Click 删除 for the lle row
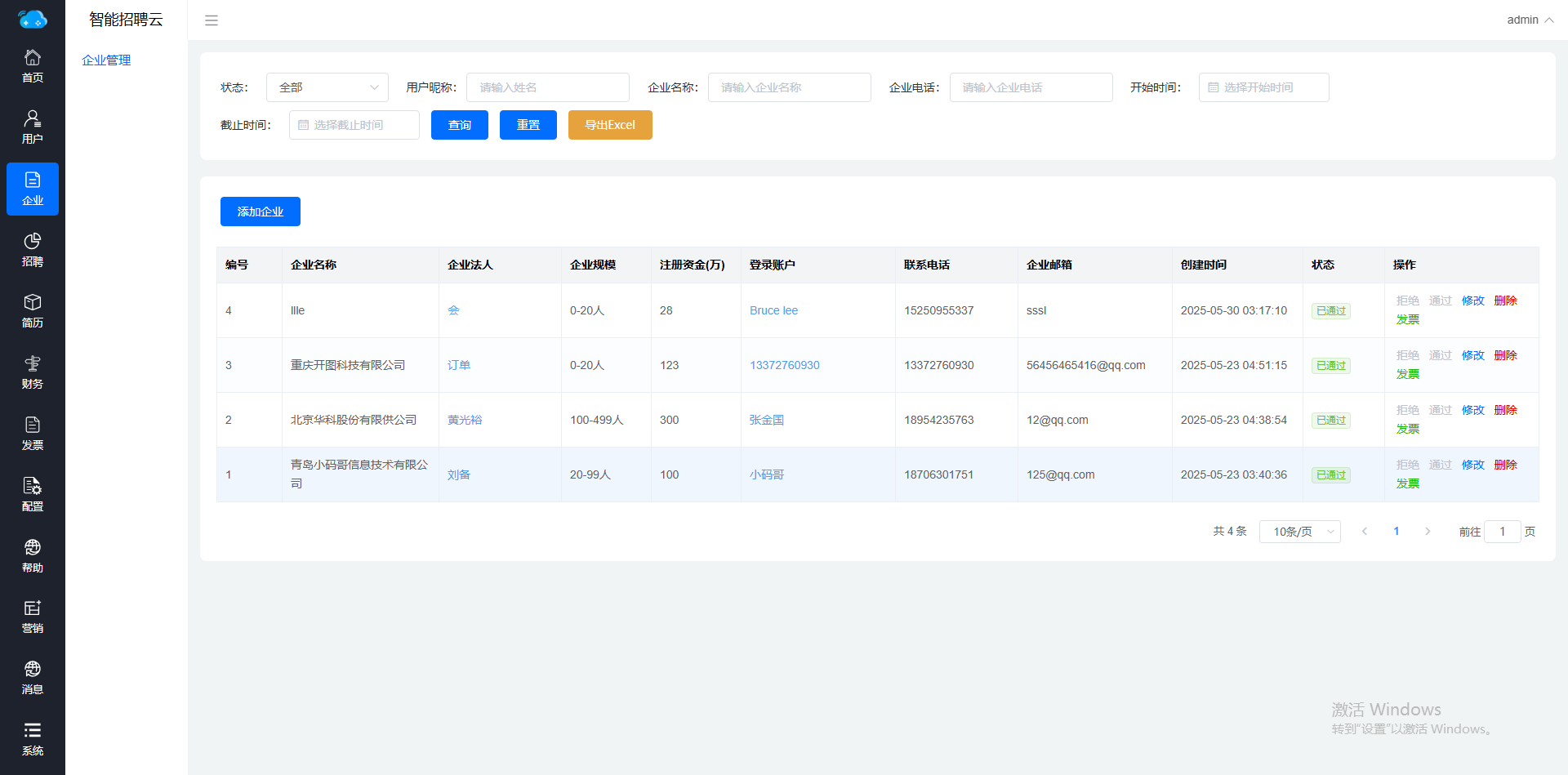The image size is (1568, 775). pyautogui.click(x=1506, y=301)
